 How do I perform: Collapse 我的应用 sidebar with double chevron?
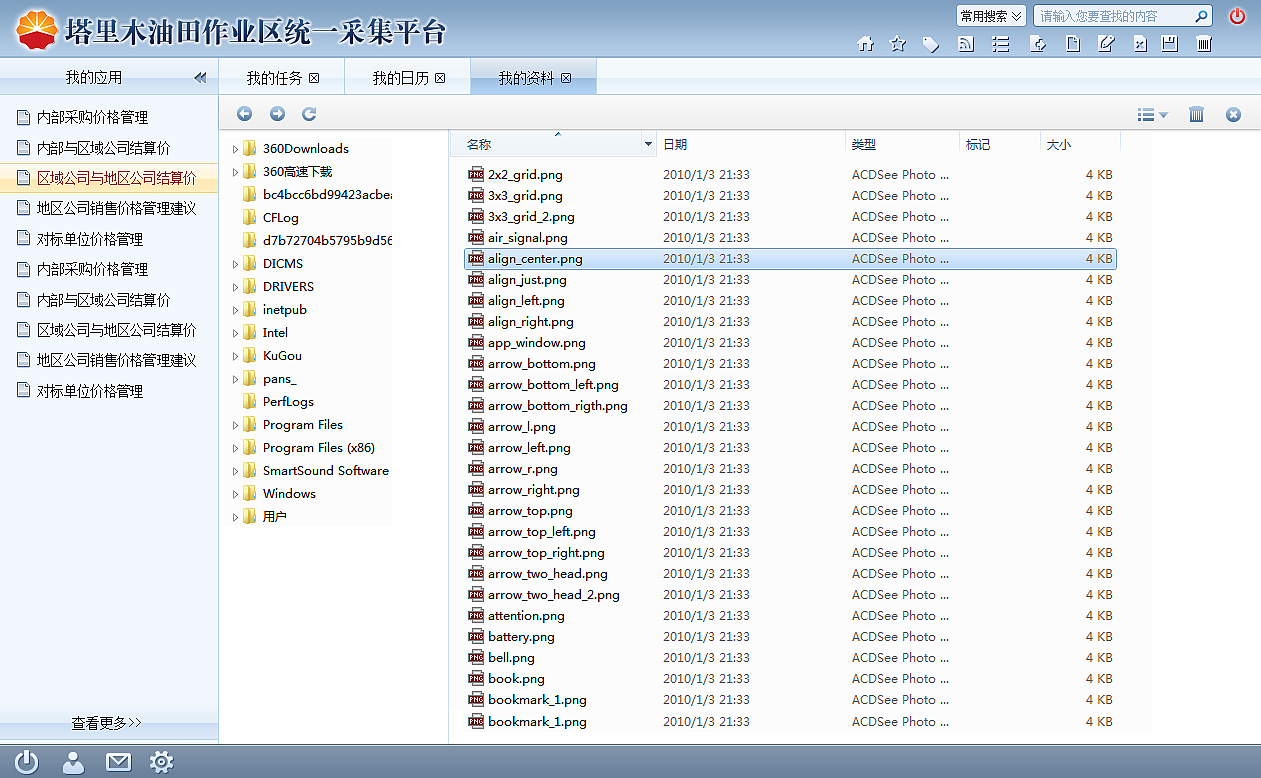point(200,77)
